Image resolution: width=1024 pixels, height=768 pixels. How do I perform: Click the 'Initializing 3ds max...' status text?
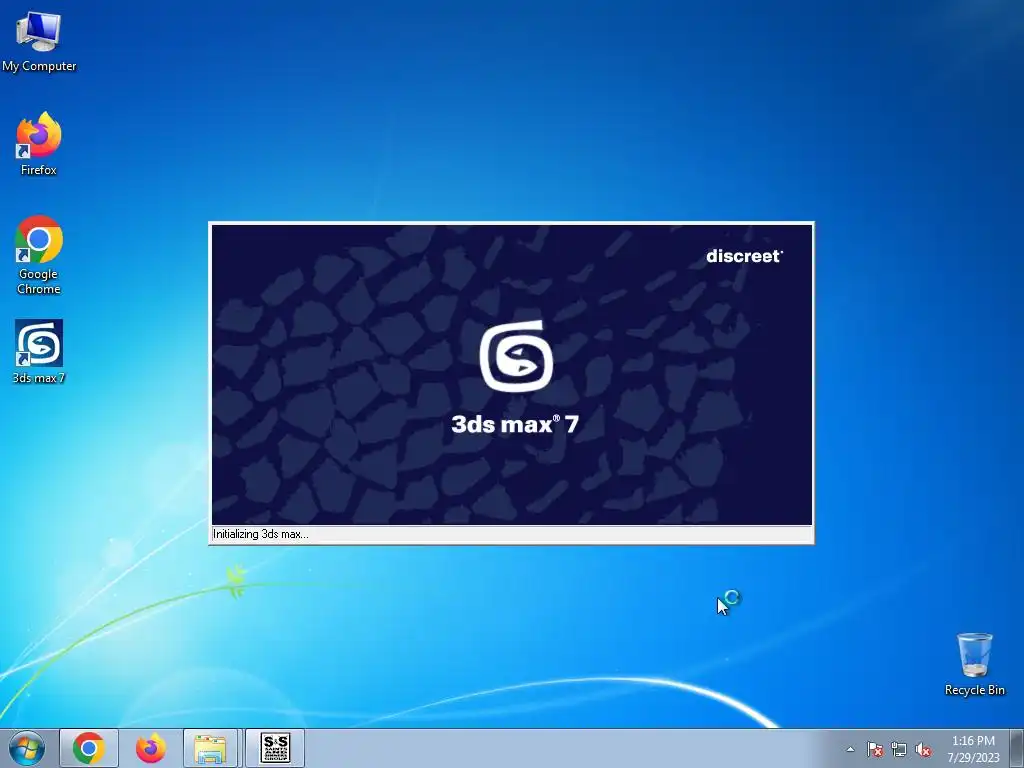pos(261,534)
